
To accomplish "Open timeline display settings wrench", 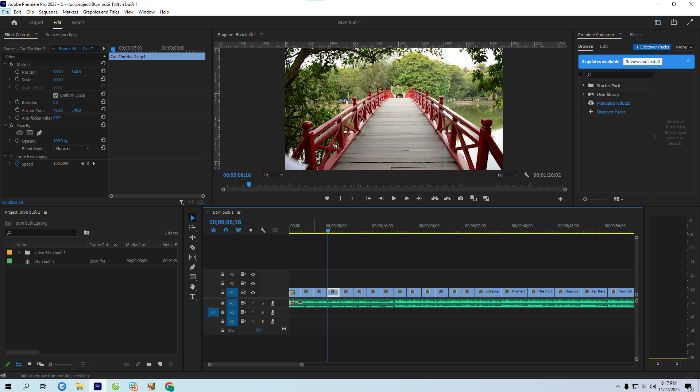I will (x=263, y=230).
